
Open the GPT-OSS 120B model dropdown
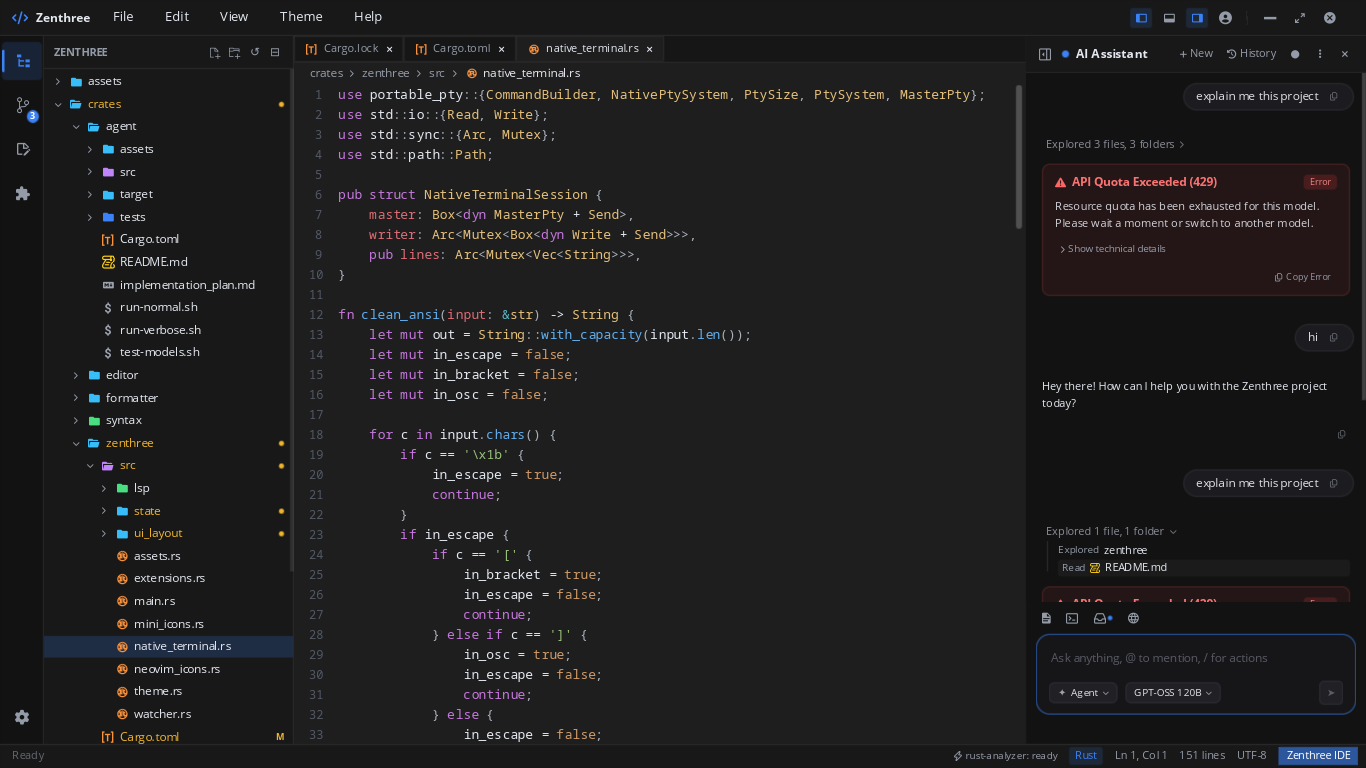(x=1173, y=692)
